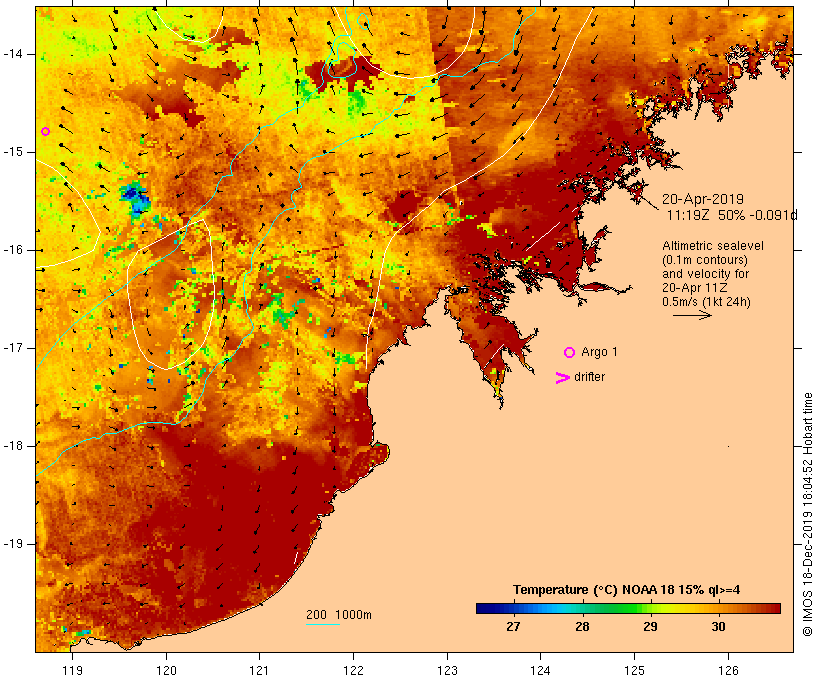Click the magenta drifter legend chevron symbol

(x=562, y=378)
